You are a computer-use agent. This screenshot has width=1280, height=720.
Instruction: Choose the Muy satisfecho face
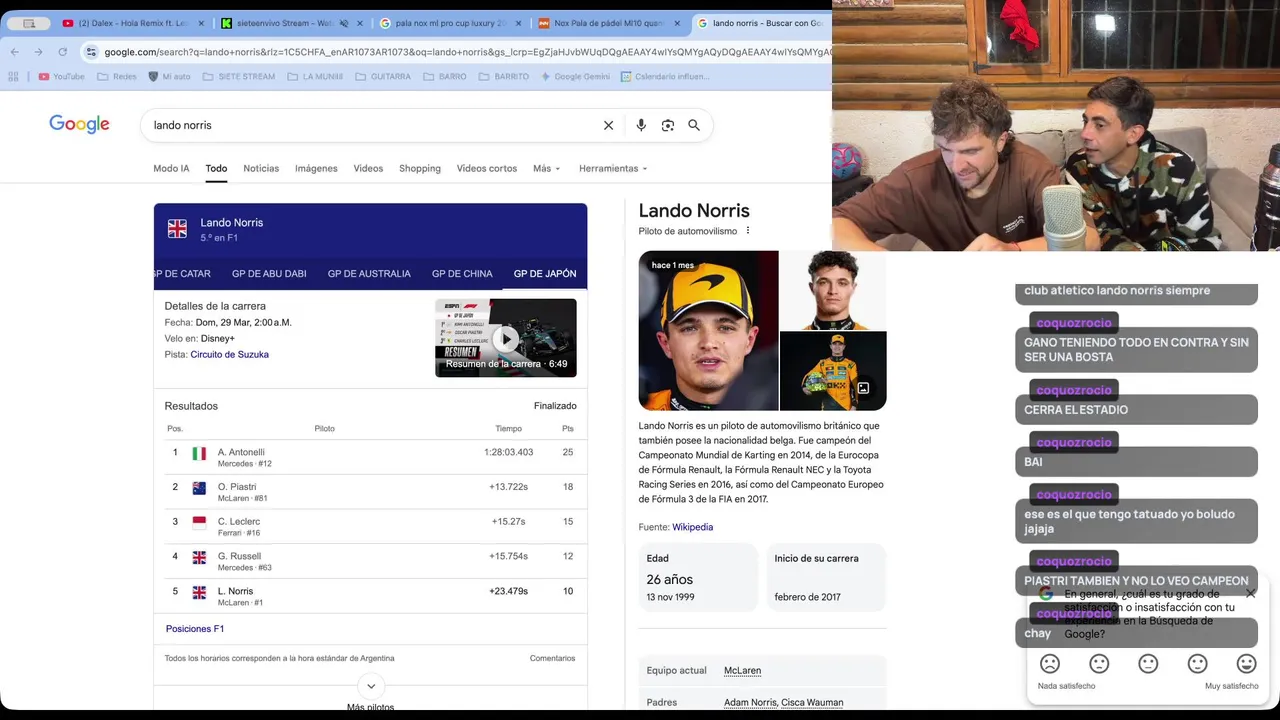(1246, 664)
